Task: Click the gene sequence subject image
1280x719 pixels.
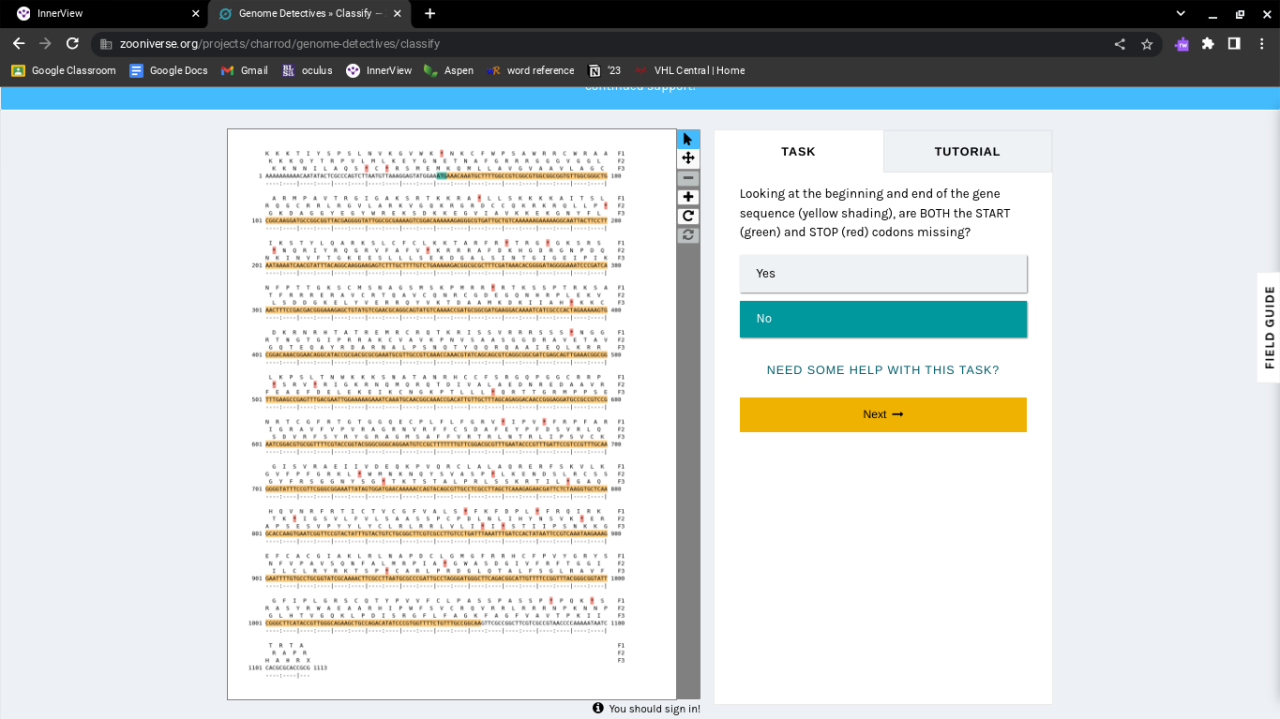Action: point(452,414)
